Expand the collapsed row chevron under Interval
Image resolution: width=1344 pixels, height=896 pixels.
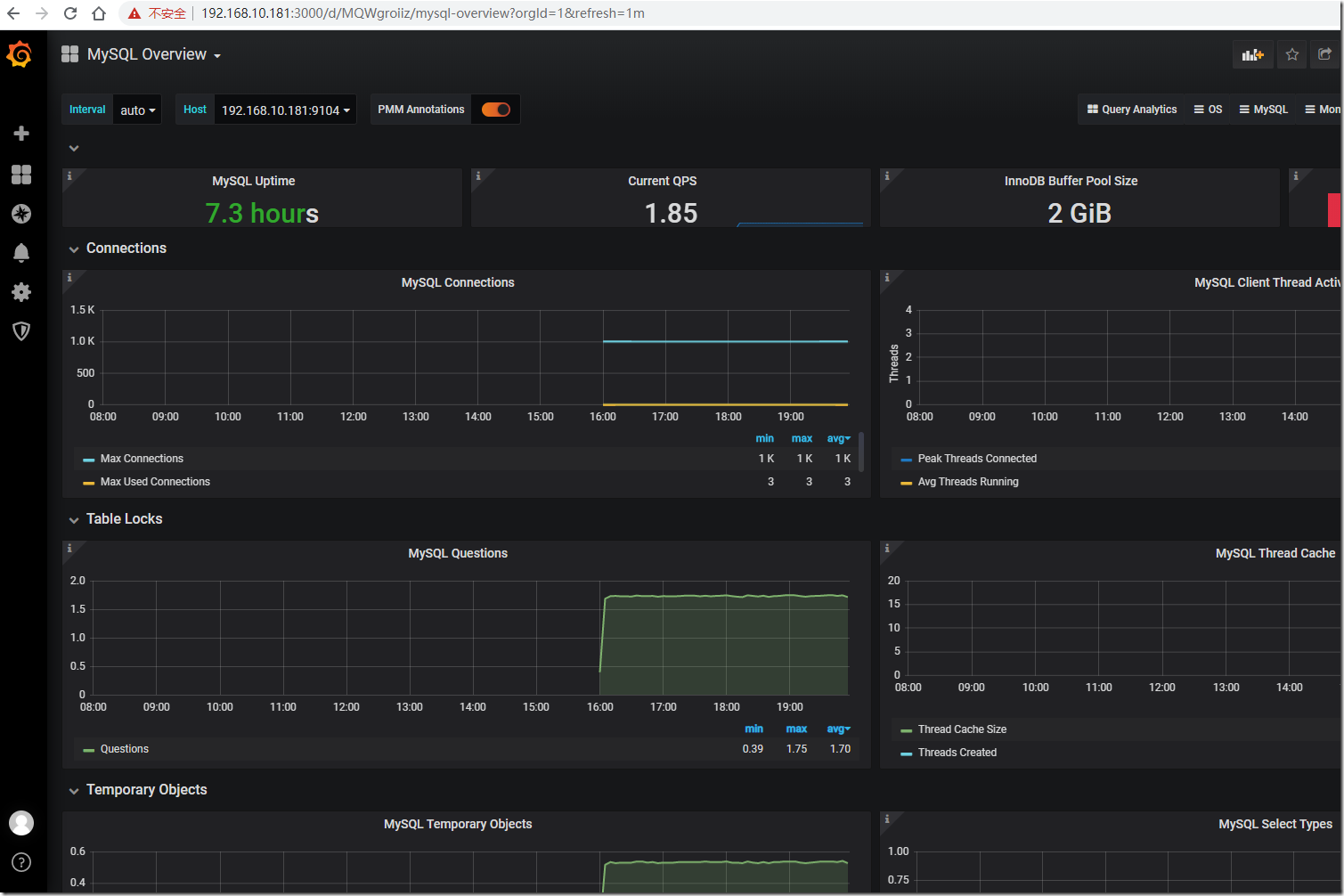74,149
